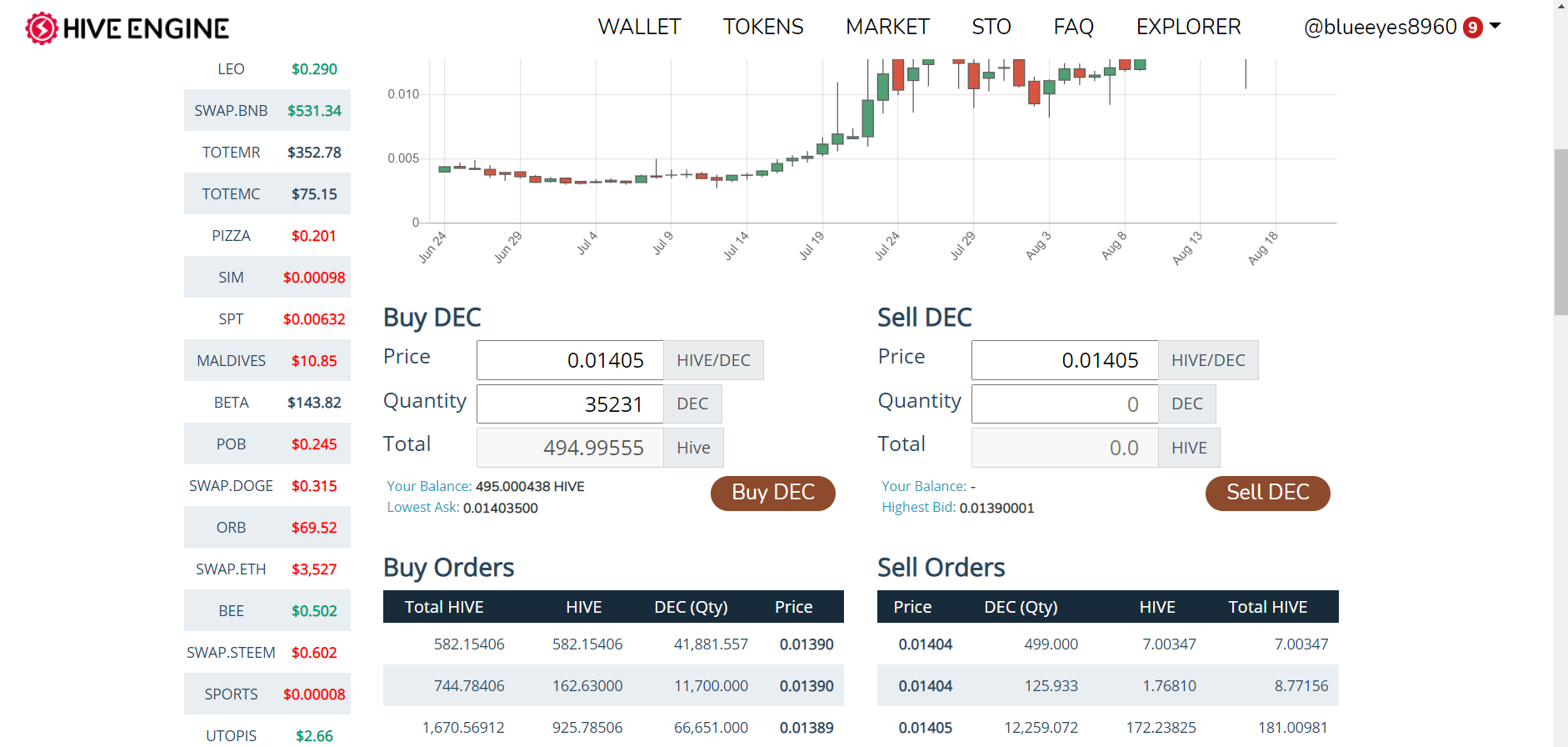Click Buy Orders DEC (Qty) column header

[x=691, y=607]
